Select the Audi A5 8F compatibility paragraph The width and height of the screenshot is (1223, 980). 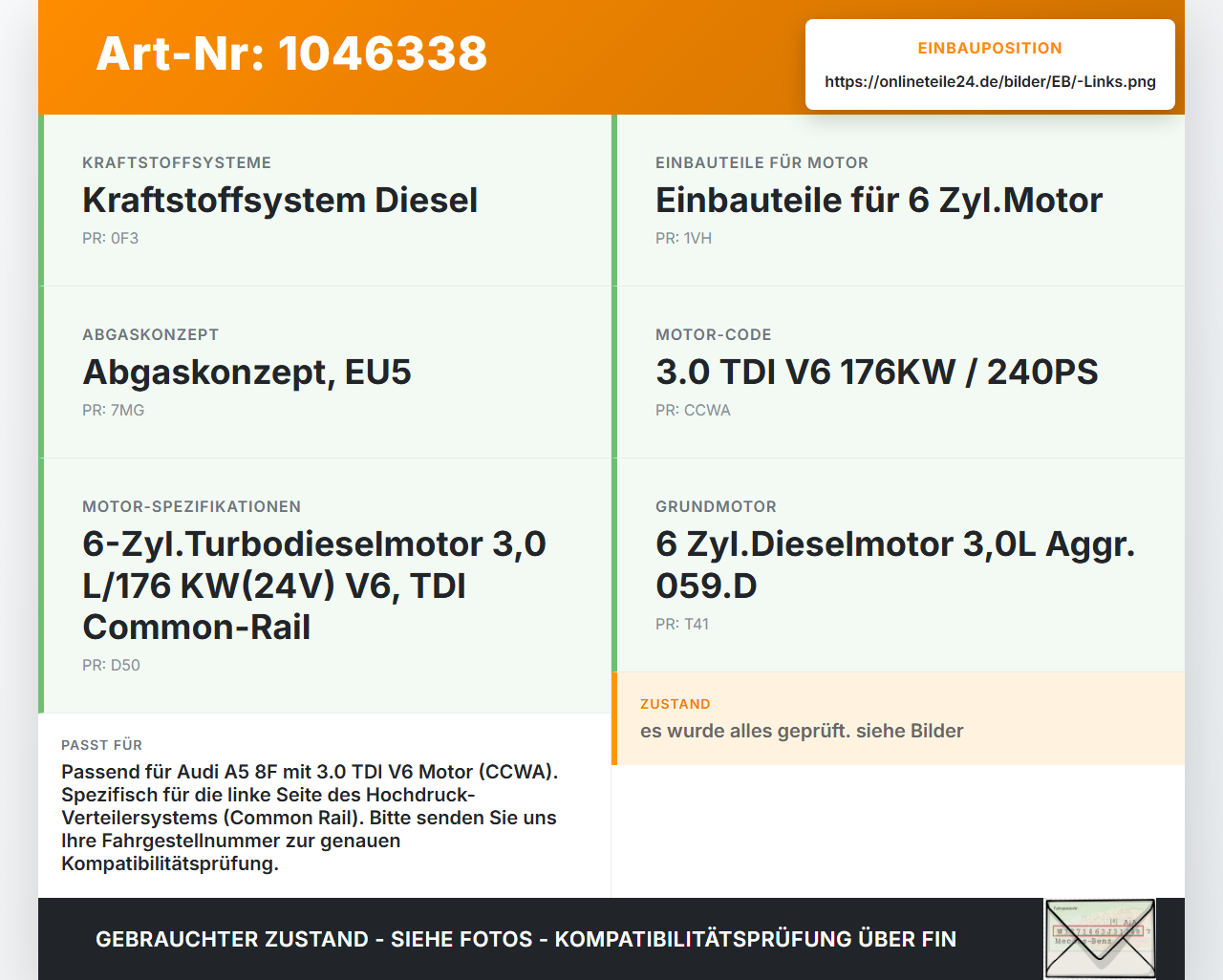(x=310, y=818)
